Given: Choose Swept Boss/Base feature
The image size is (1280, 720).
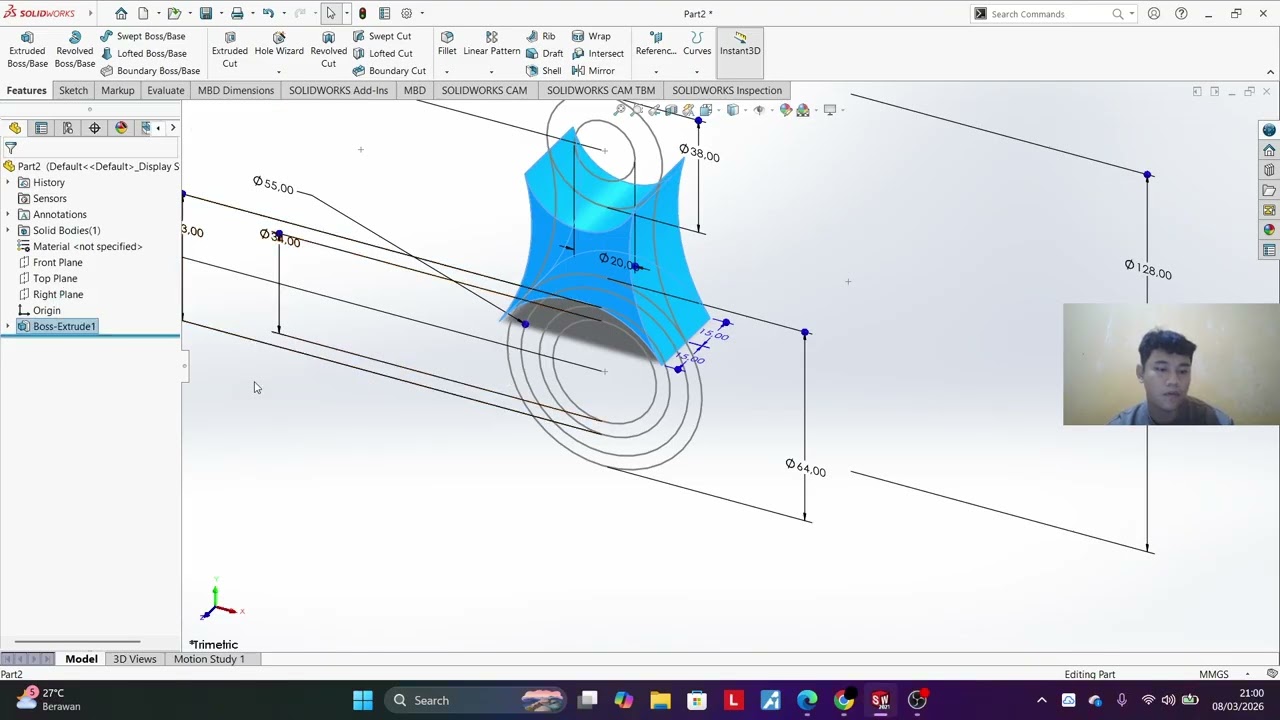Looking at the screenshot, I should pyautogui.click(x=142, y=36).
